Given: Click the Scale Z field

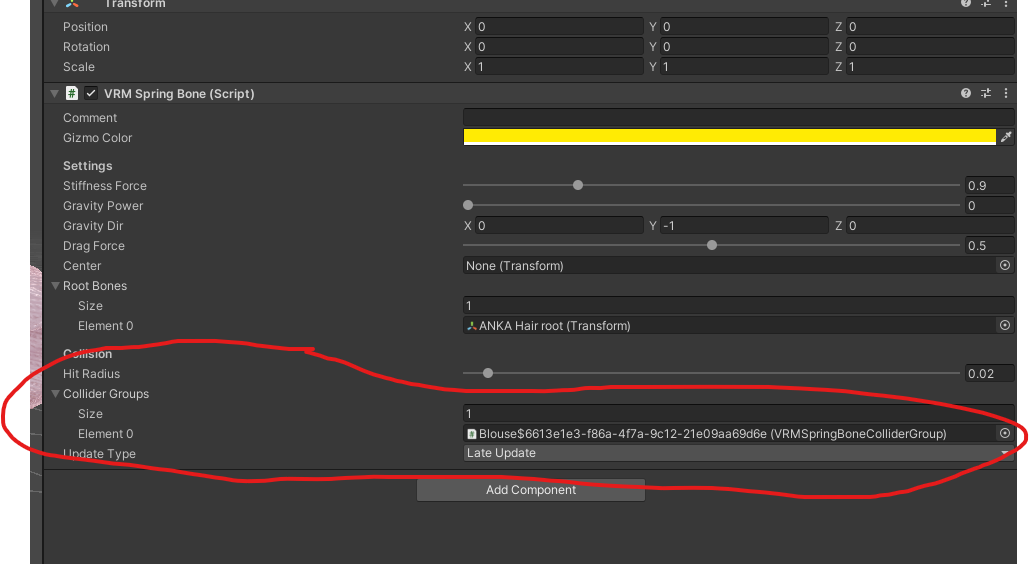Looking at the screenshot, I should [930, 67].
